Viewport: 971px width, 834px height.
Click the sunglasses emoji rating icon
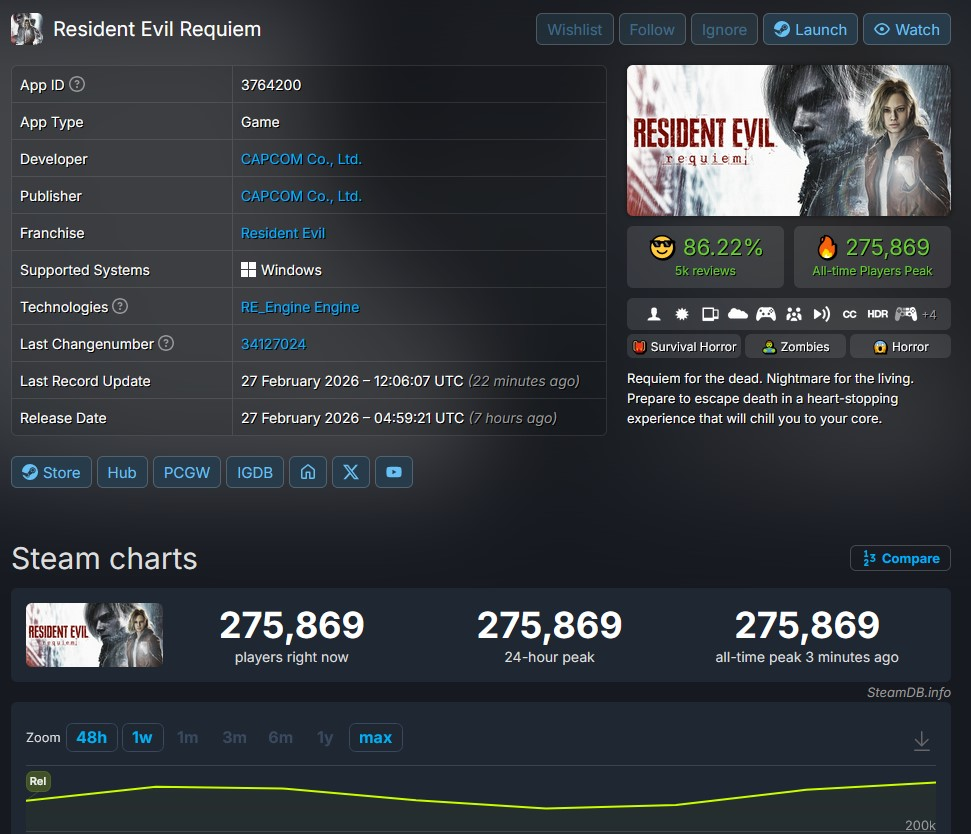tap(662, 248)
